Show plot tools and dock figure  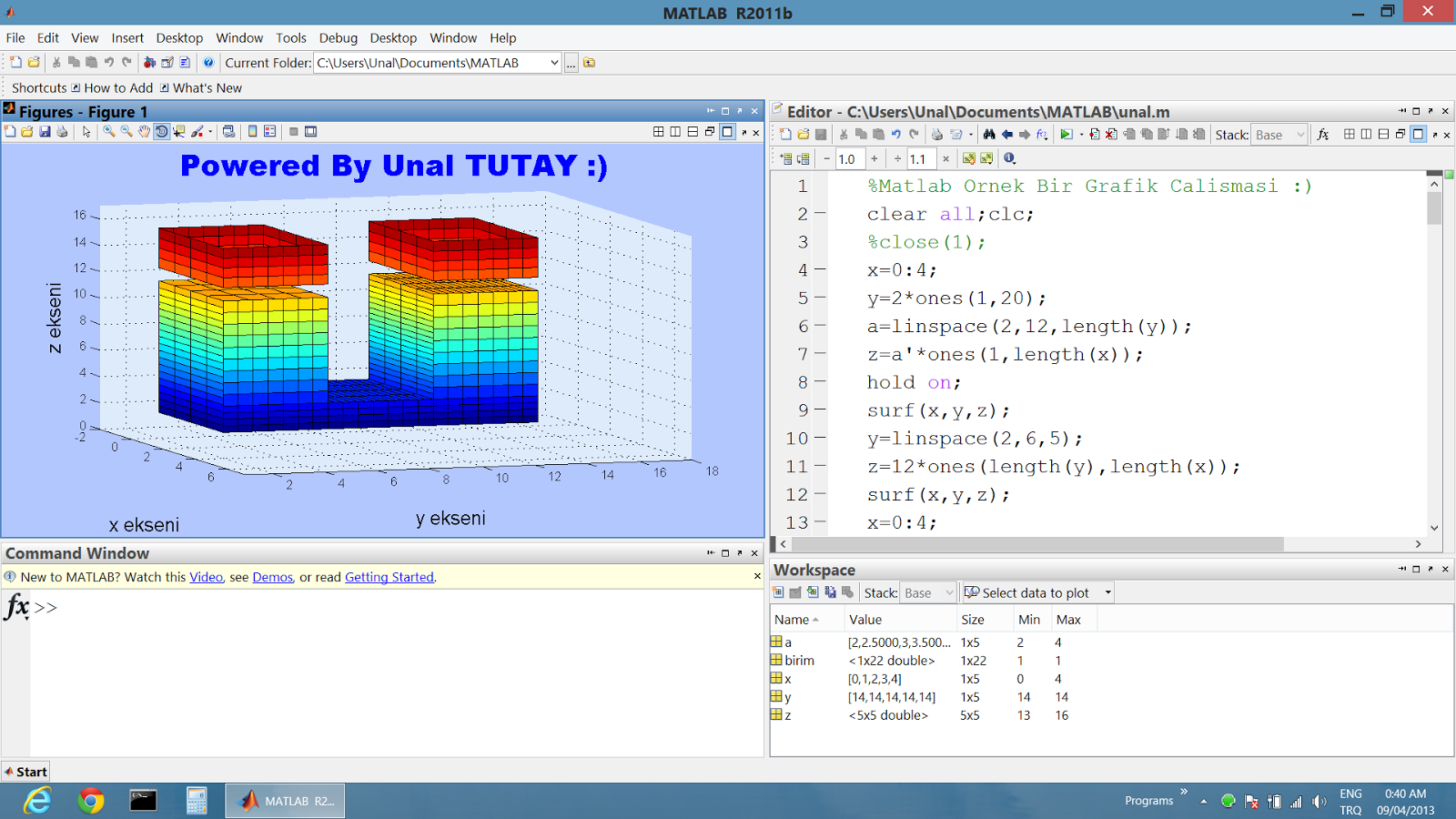tap(311, 132)
